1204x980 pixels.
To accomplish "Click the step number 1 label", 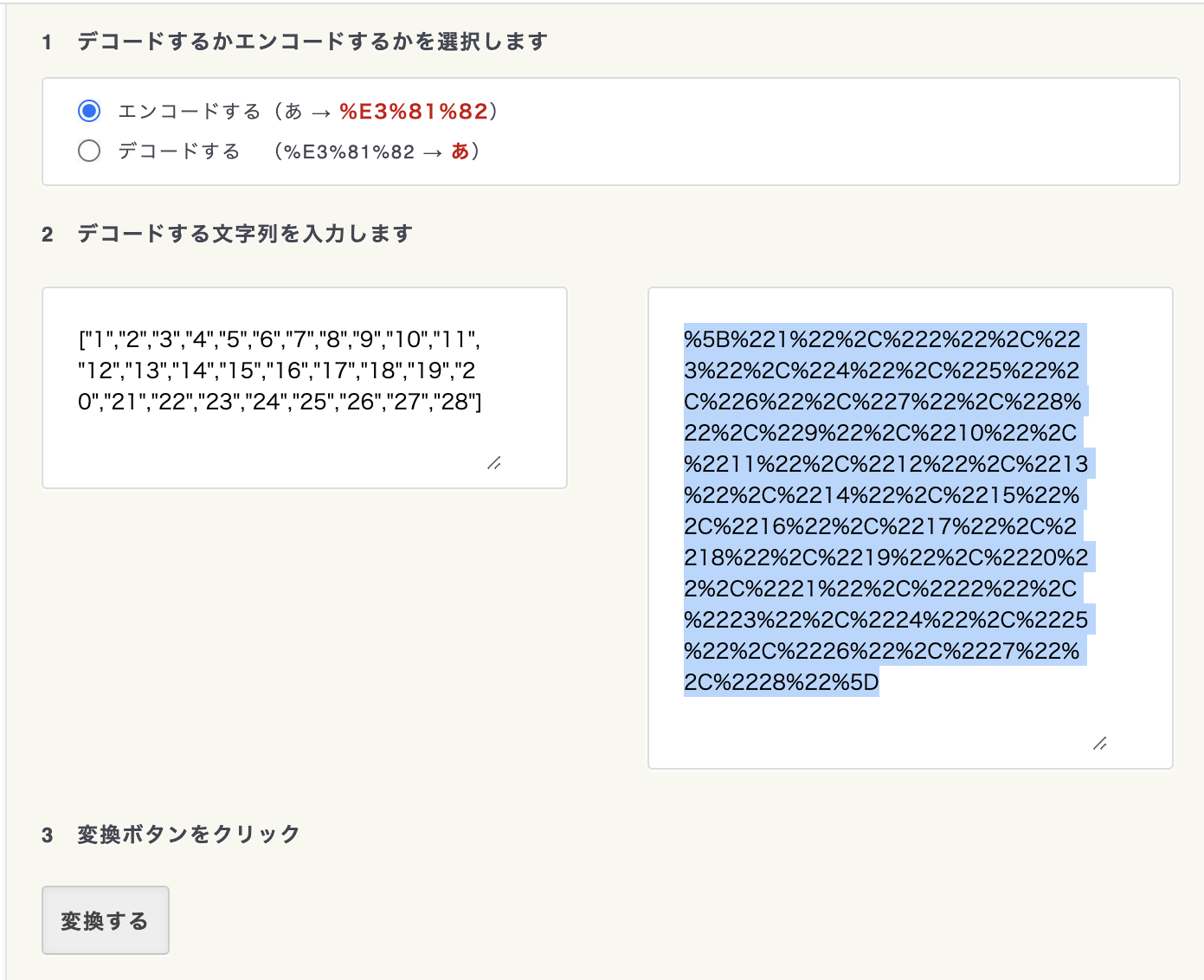I will pos(47,42).
